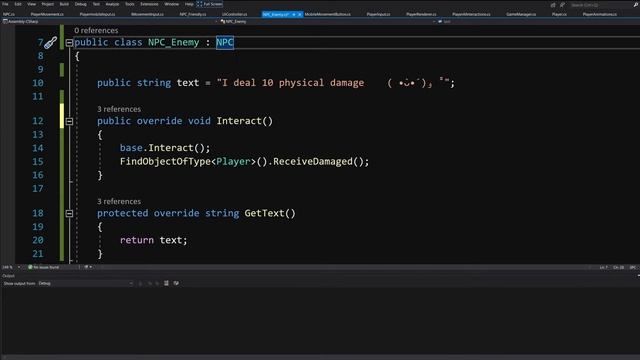Open the Test menu
Viewport: 640px width, 360px height.
96,4
